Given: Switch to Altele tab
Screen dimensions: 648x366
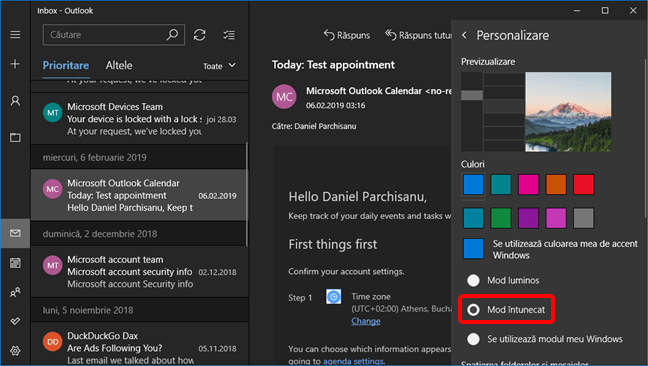Looking at the screenshot, I should pyautogui.click(x=119, y=65).
